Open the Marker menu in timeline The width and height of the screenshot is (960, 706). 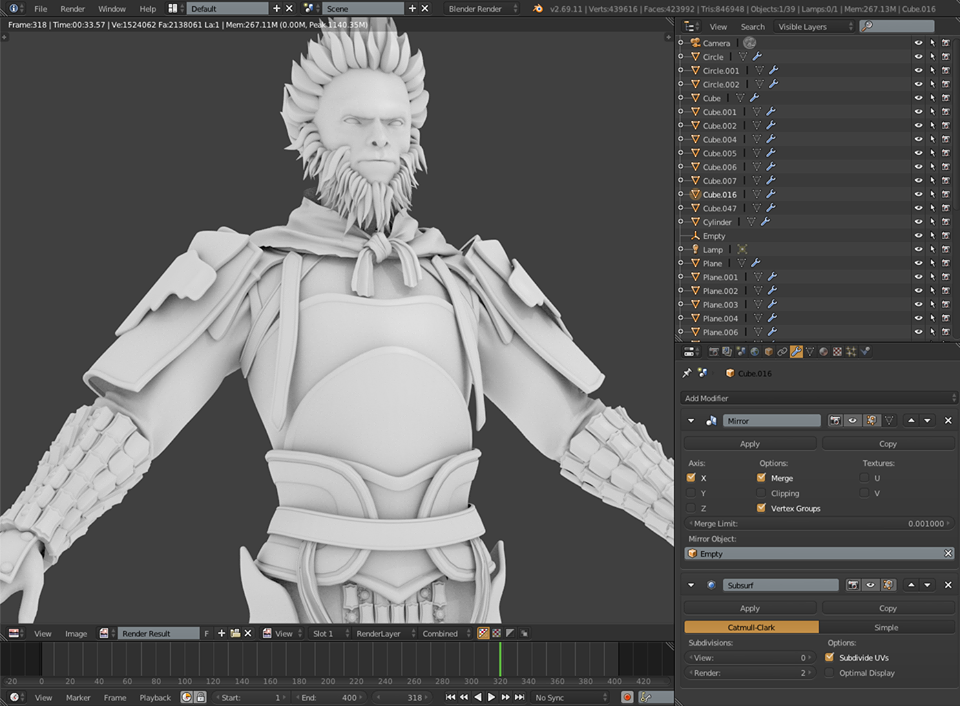point(78,697)
